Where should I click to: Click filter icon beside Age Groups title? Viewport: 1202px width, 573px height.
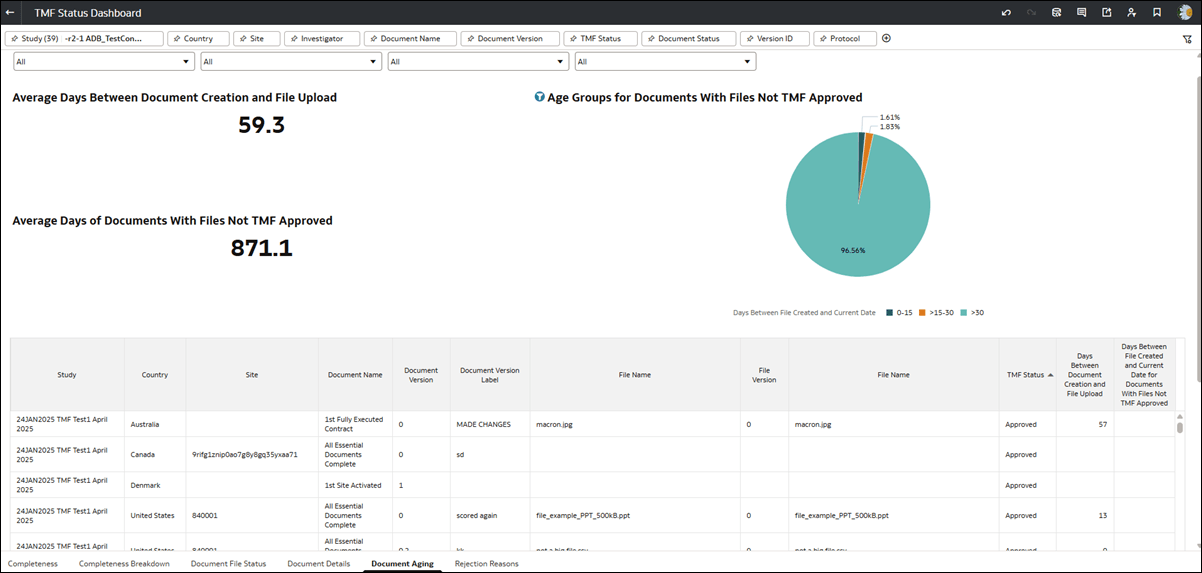[540, 98]
